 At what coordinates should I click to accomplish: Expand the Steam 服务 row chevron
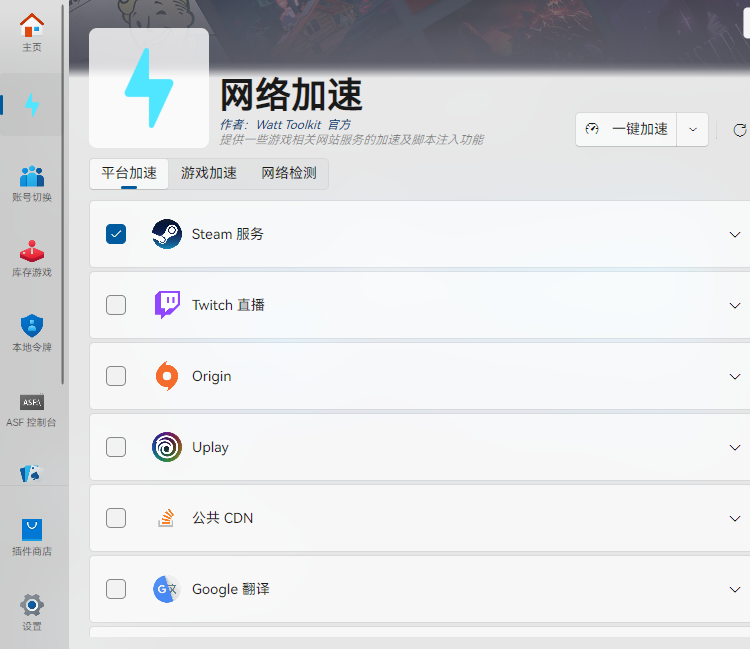735,234
